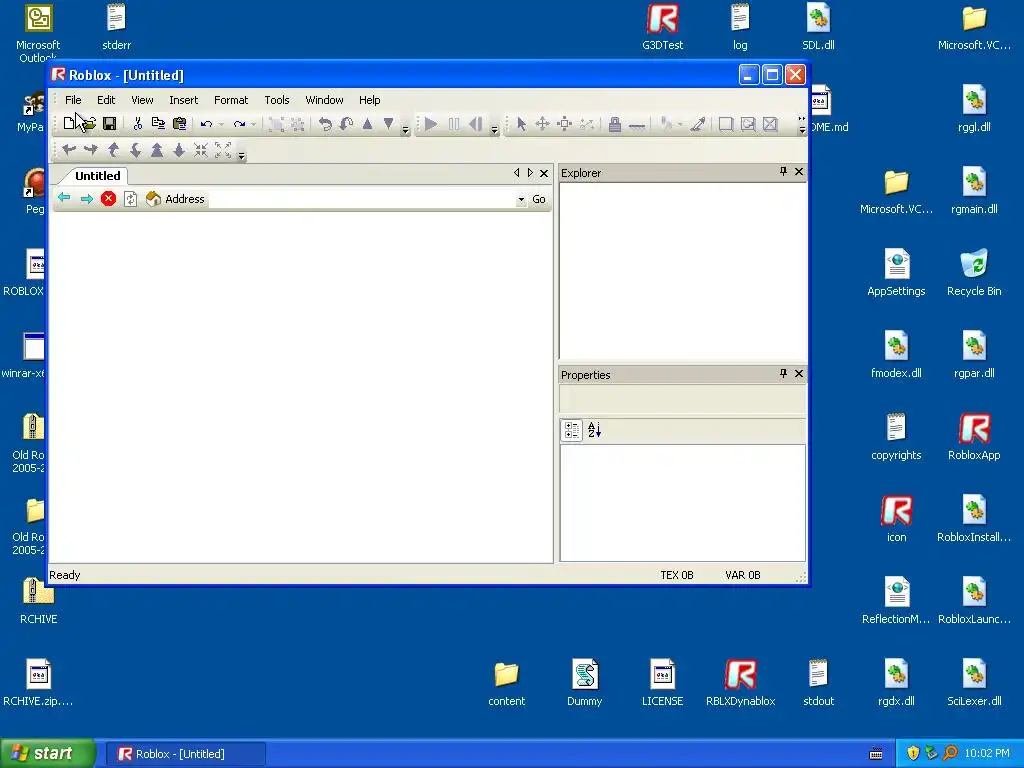Click the upward triangle icon in first toolbar row
The width and height of the screenshot is (1024, 768).
click(x=368, y=123)
